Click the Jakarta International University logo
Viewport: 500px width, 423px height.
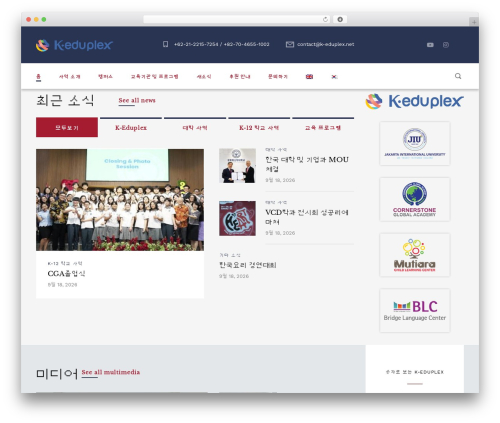point(415,143)
